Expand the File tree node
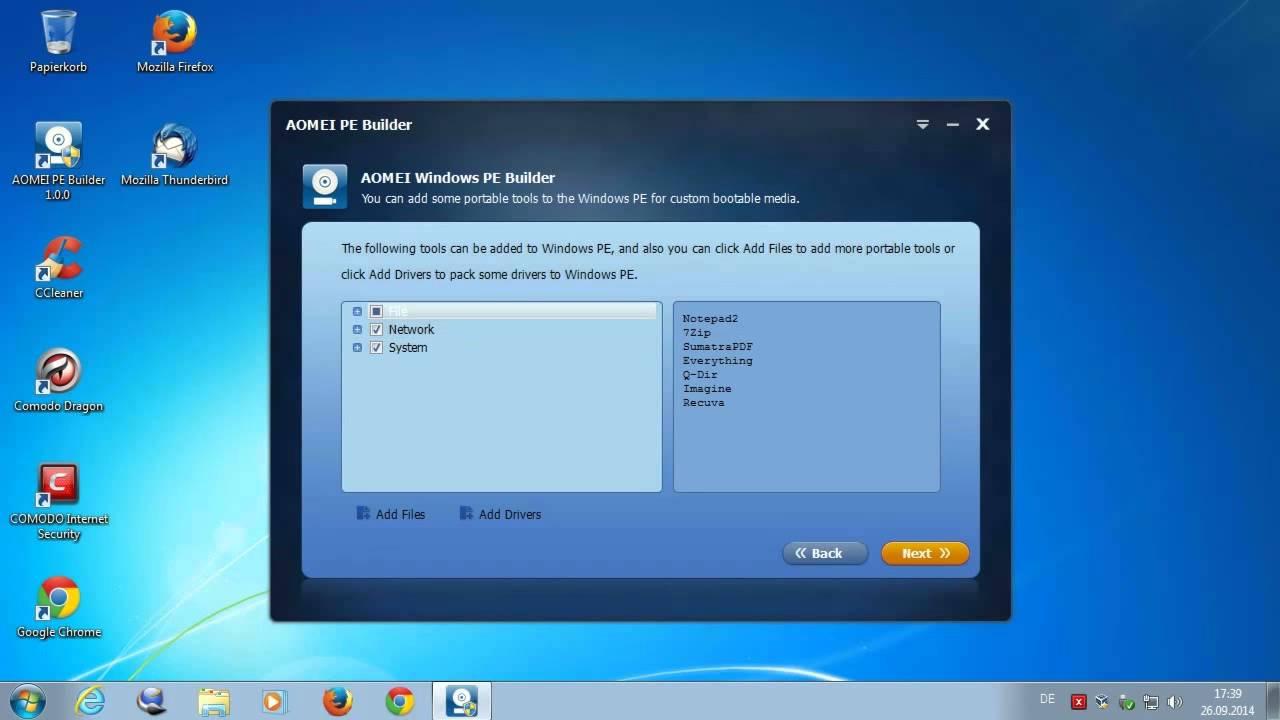Screen dimensions: 1280x720 357,311
